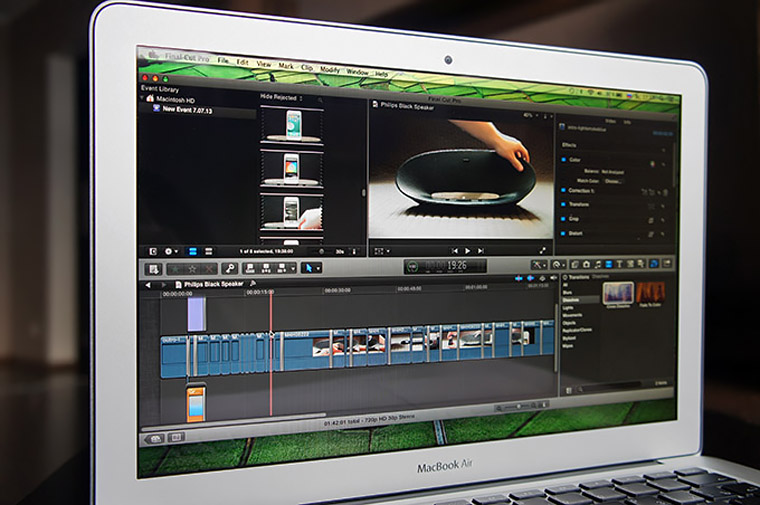
Task: Open the viewer 40% zoom dropdown
Action: tap(532, 115)
